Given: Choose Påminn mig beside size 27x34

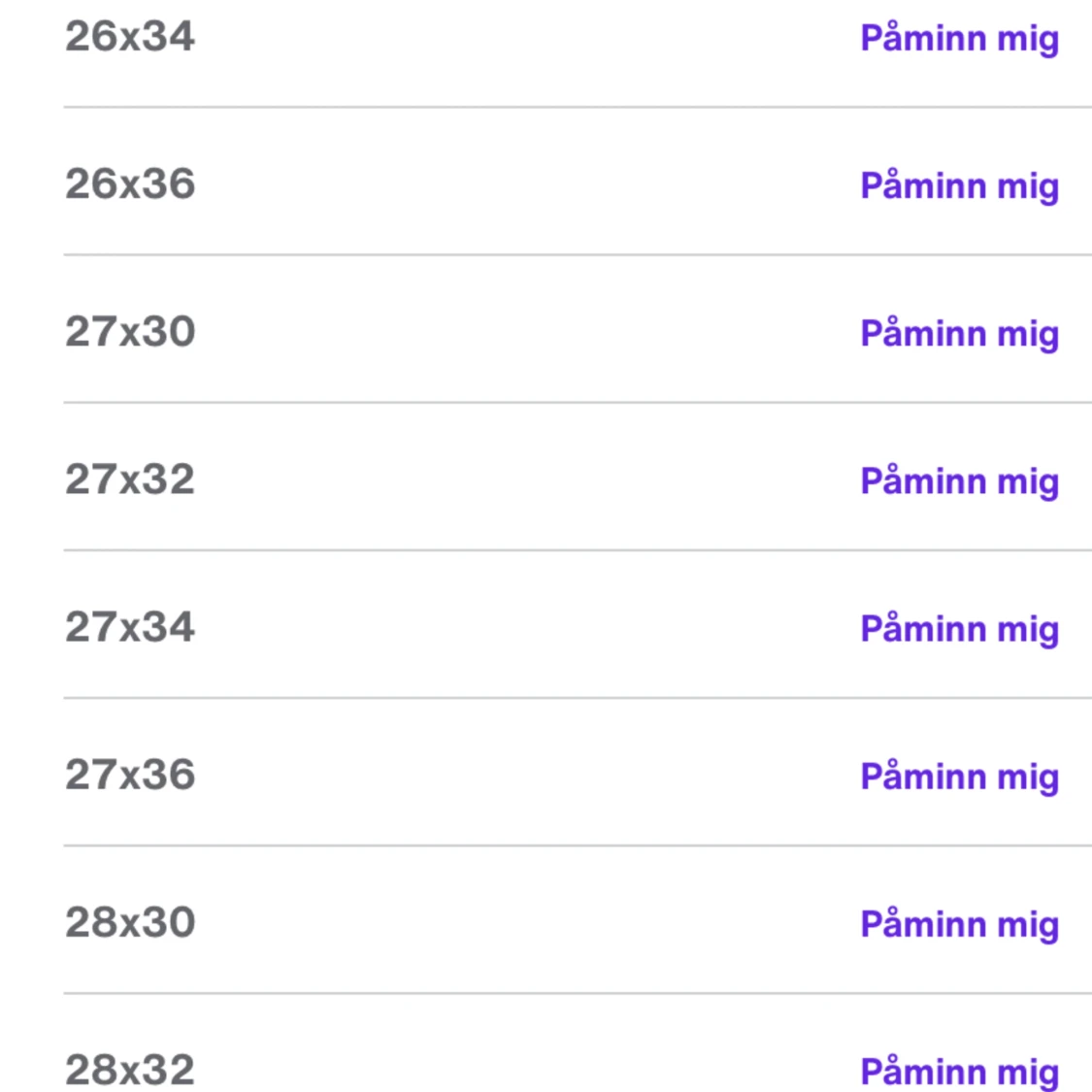Looking at the screenshot, I should (959, 629).
